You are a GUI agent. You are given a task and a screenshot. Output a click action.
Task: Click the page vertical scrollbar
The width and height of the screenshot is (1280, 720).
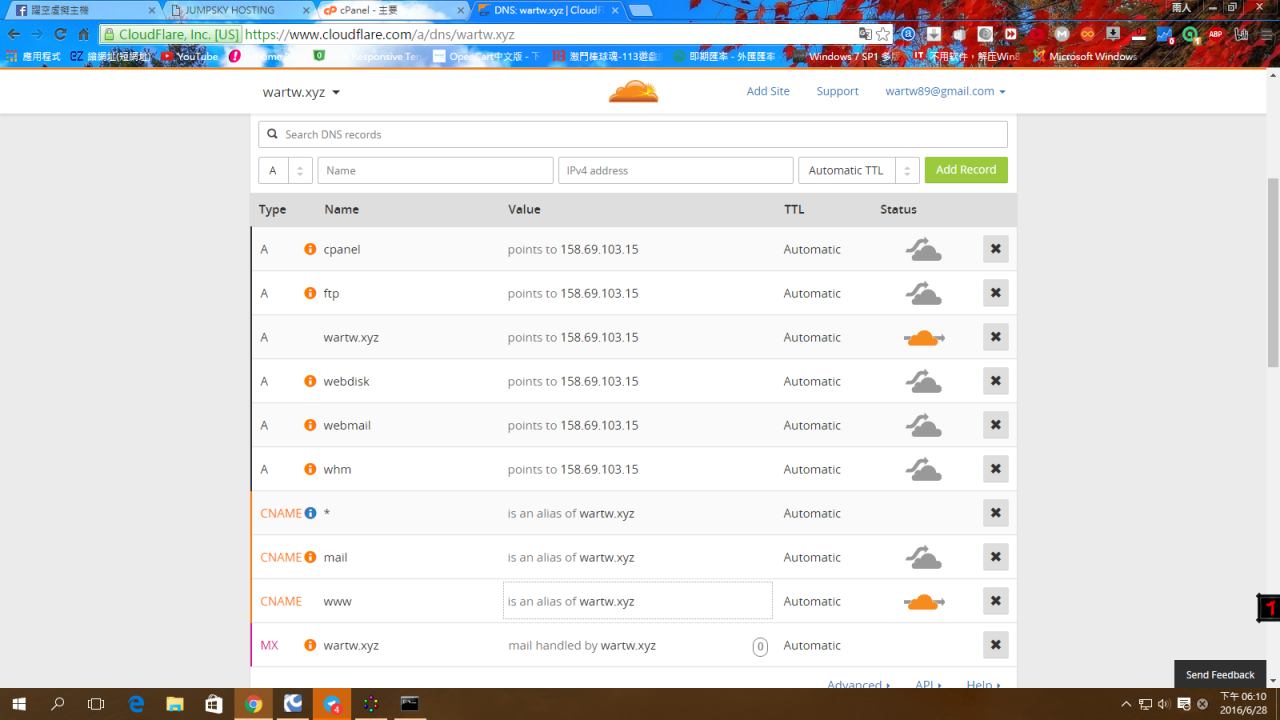(1272, 273)
